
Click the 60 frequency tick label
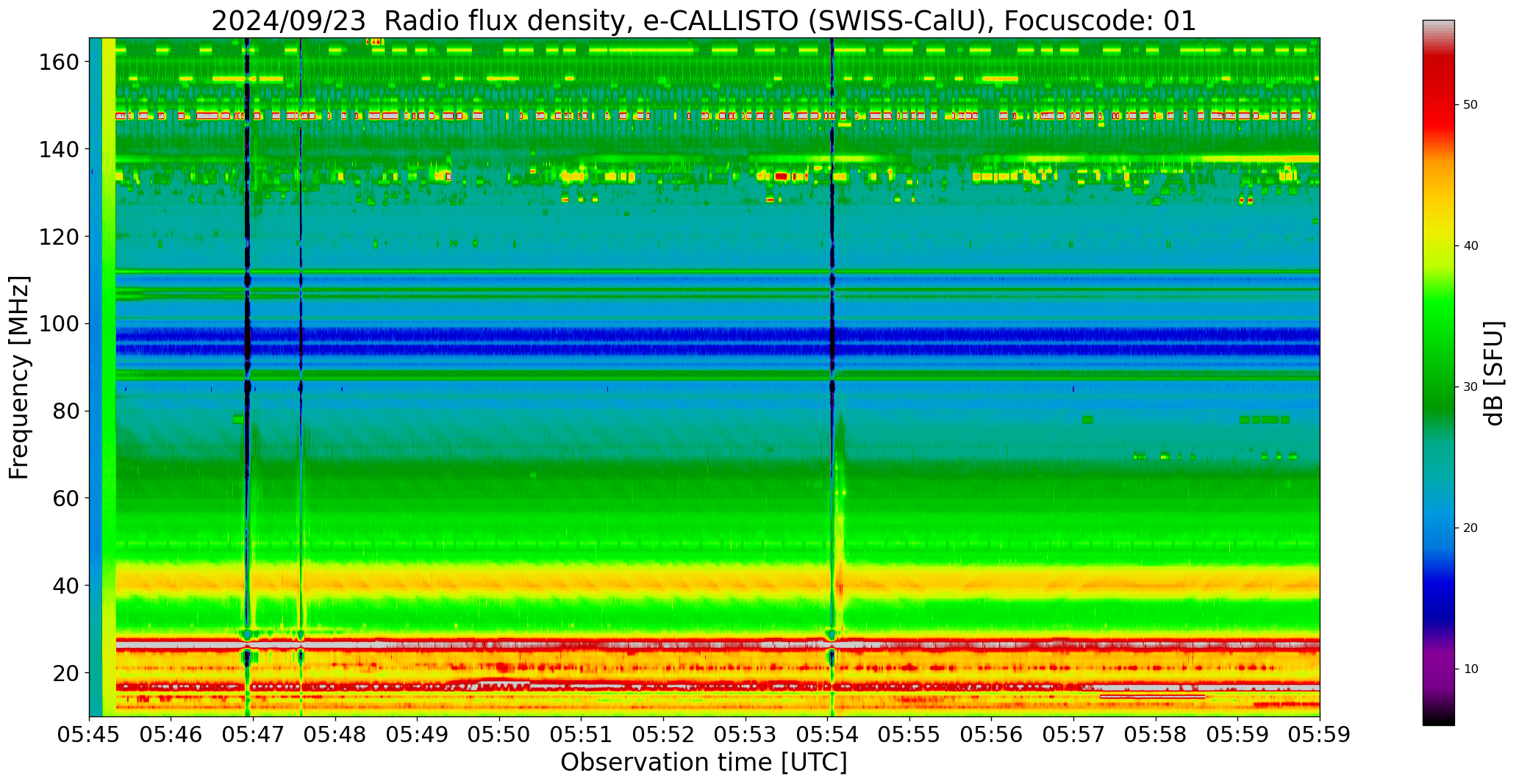click(66, 498)
